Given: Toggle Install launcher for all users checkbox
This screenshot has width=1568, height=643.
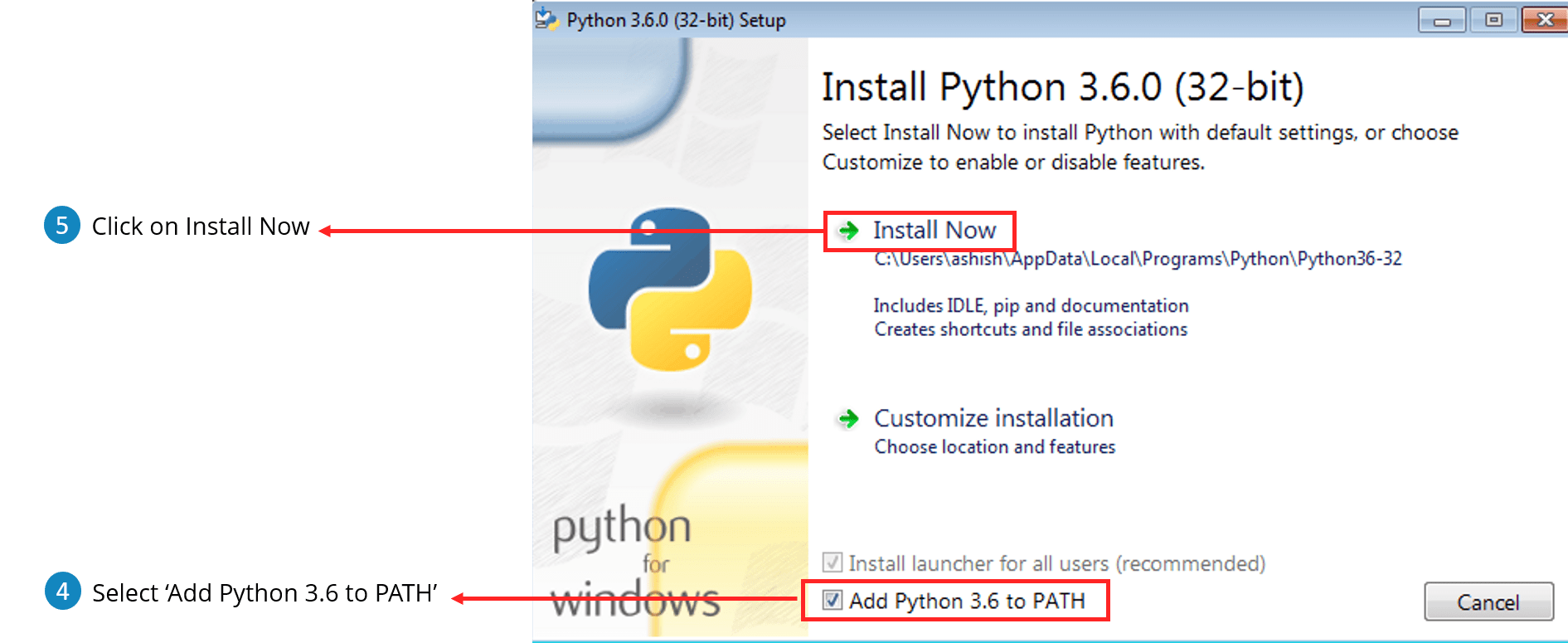Looking at the screenshot, I should [833, 563].
